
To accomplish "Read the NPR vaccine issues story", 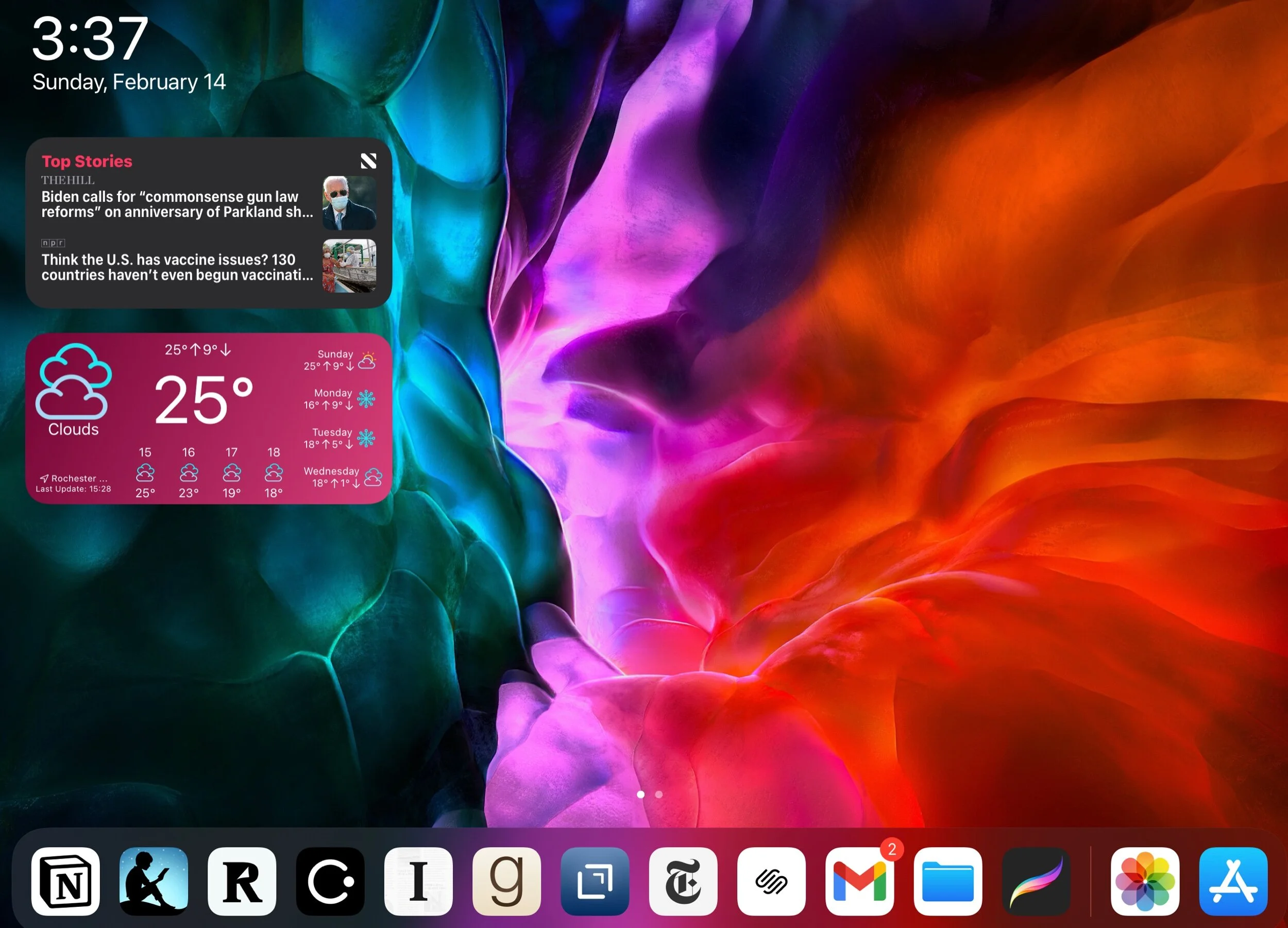I will [x=177, y=267].
